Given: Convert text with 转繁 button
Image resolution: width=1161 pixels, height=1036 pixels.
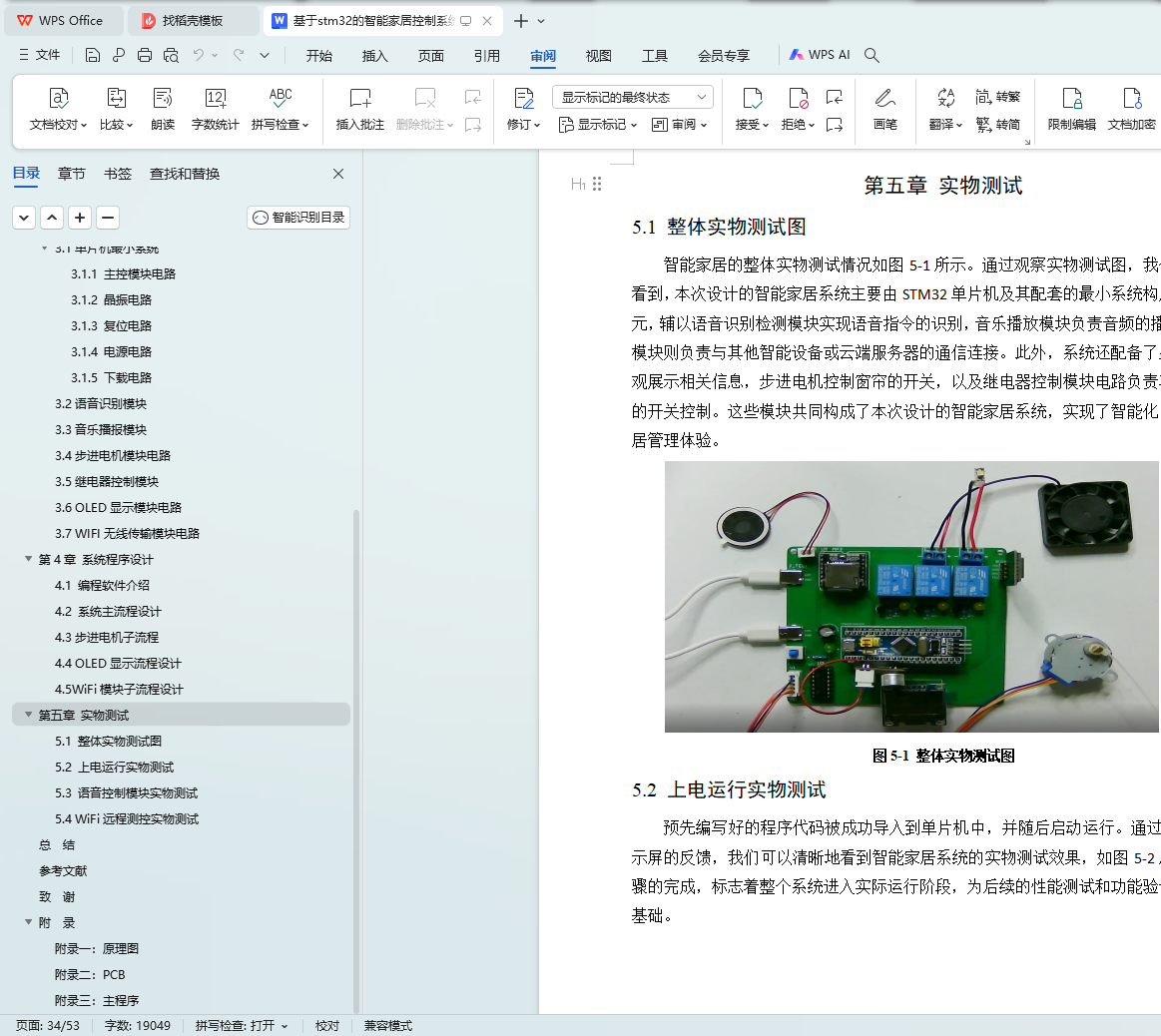Looking at the screenshot, I should coord(997,97).
